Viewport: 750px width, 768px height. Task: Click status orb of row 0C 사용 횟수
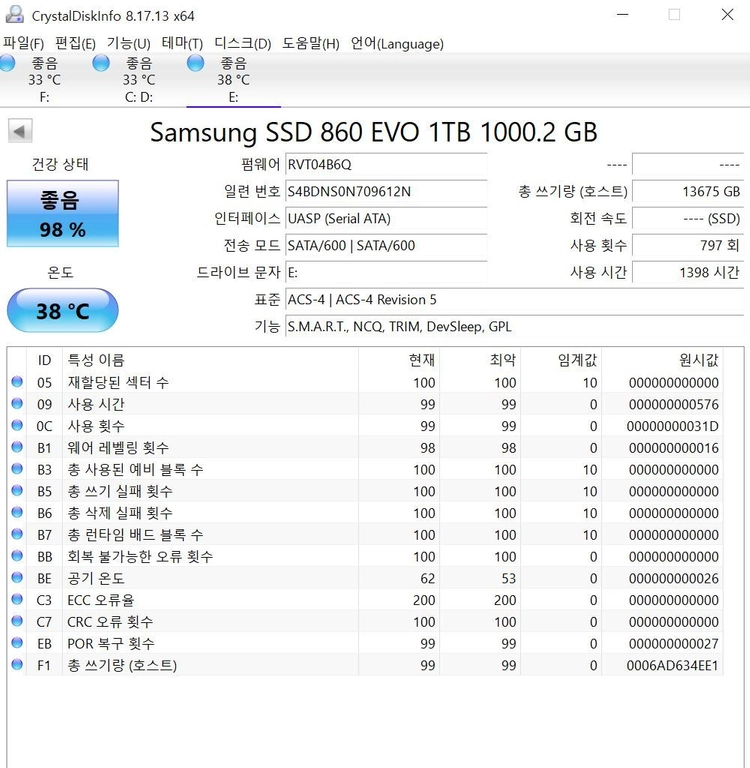[17, 425]
